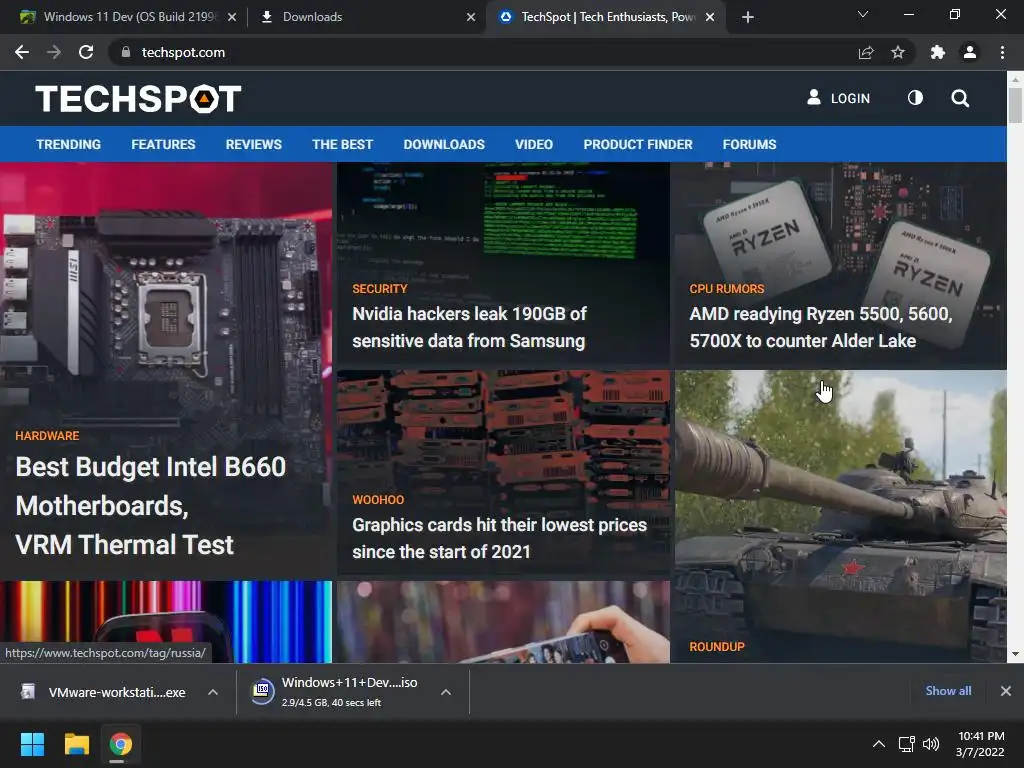The width and height of the screenshot is (1024, 768).
Task: Go back using the browser back arrow
Action: tap(22, 52)
